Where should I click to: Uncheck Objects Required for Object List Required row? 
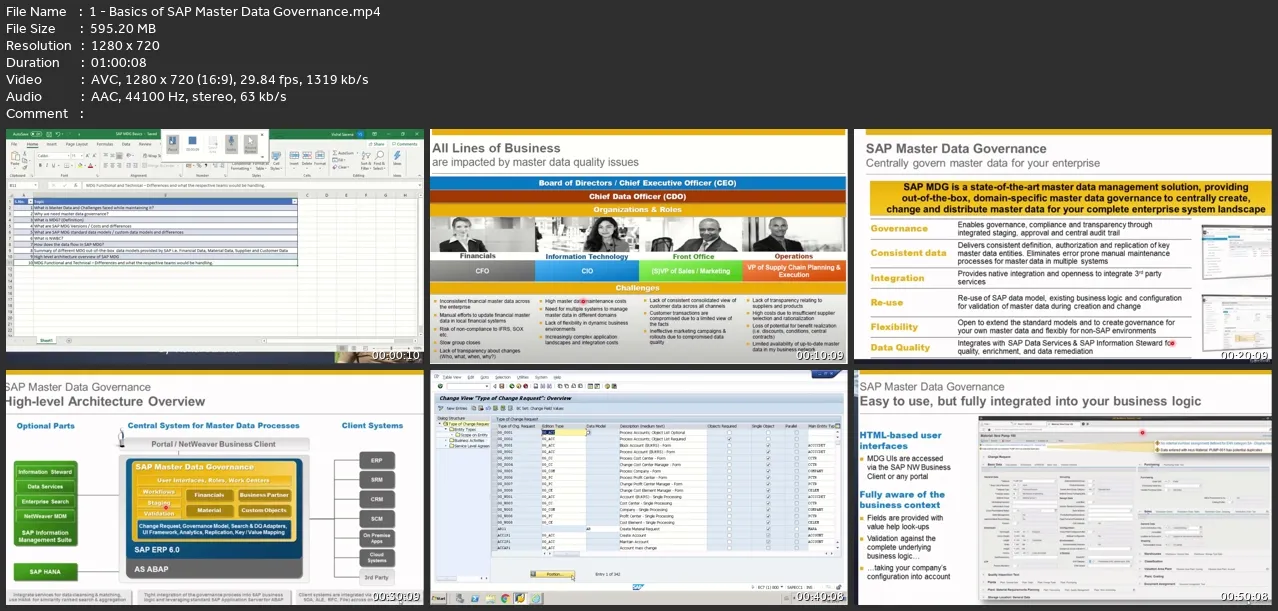729,439
